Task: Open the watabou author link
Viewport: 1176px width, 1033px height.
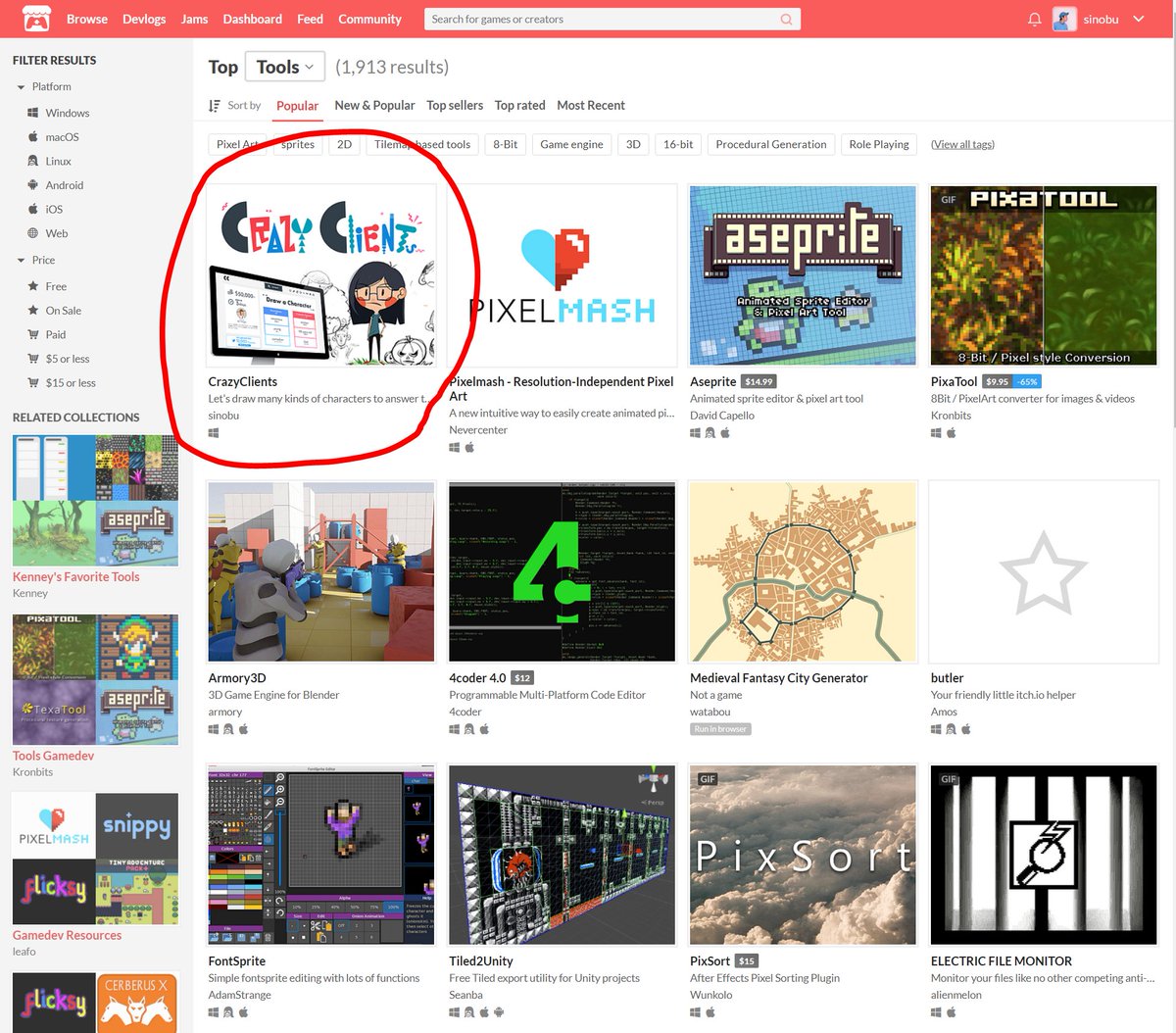Action: point(710,712)
